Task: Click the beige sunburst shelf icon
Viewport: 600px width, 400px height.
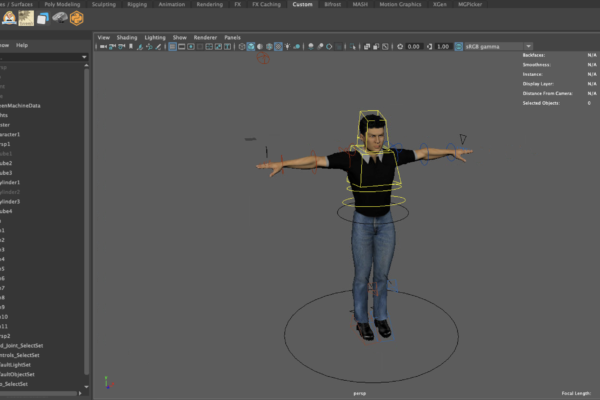Action: point(26,18)
